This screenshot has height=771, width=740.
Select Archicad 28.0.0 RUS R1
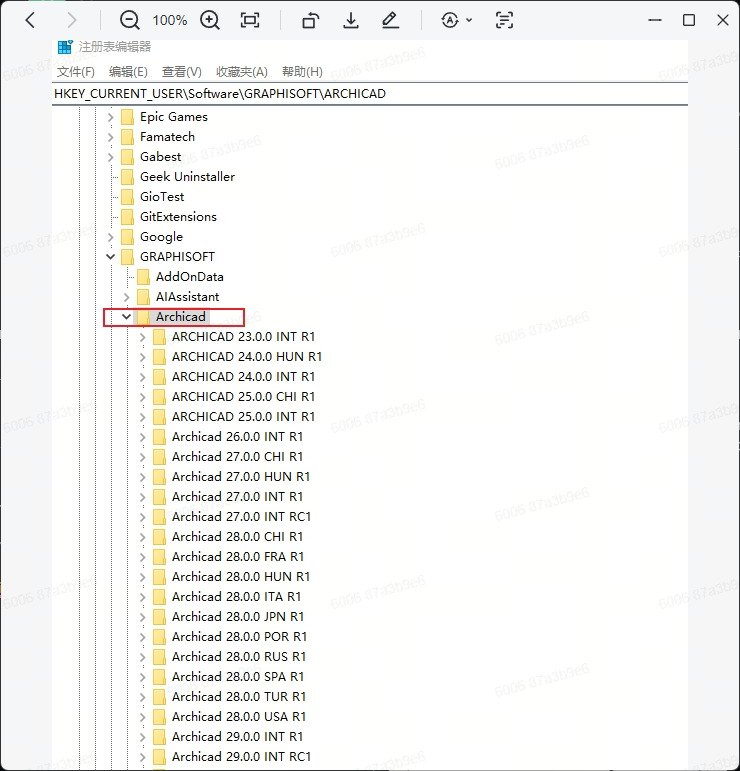pyautogui.click(x=239, y=657)
